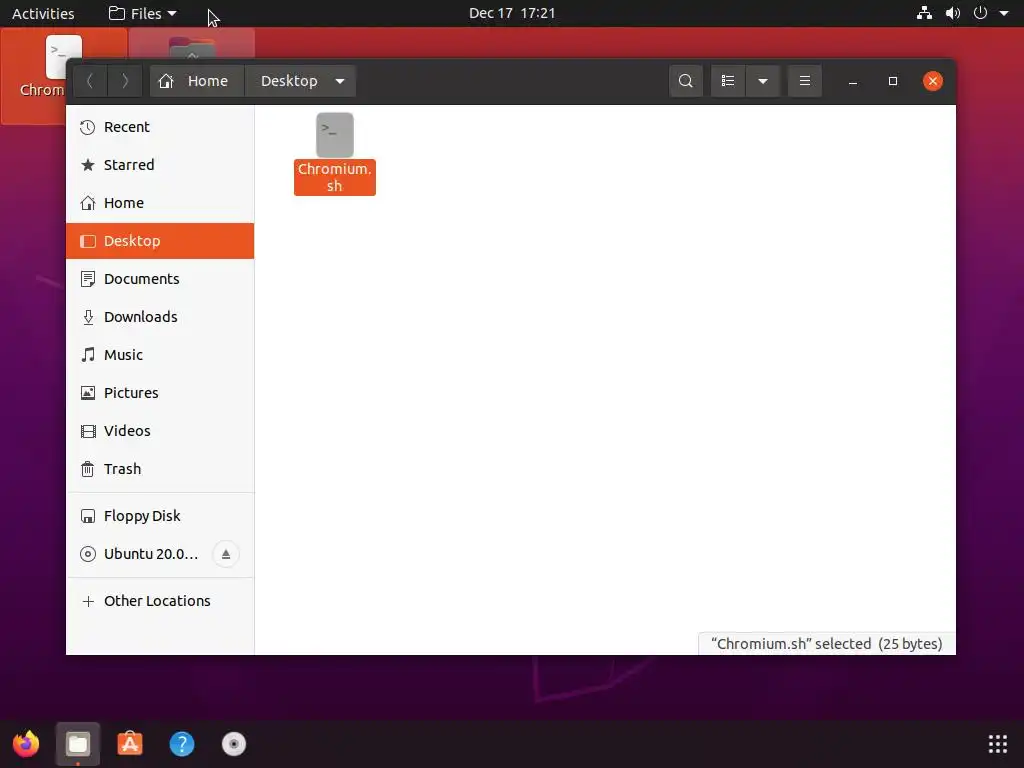Open Pictures folder in sidebar
Image resolution: width=1024 pixels, height=768 pixels.
(160, 392)
